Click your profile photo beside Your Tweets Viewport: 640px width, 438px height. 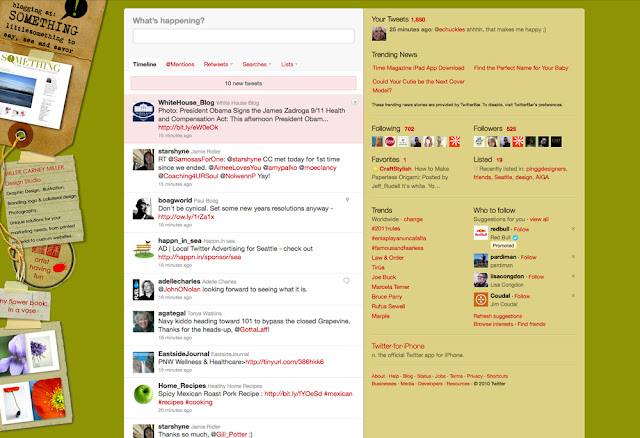point(379,33)
